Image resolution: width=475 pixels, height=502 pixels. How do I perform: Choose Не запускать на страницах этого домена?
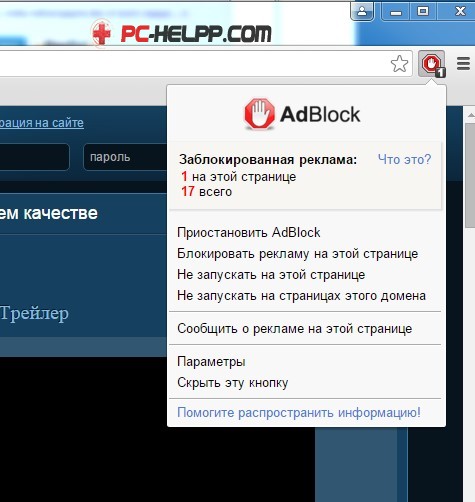pos(301,296)
